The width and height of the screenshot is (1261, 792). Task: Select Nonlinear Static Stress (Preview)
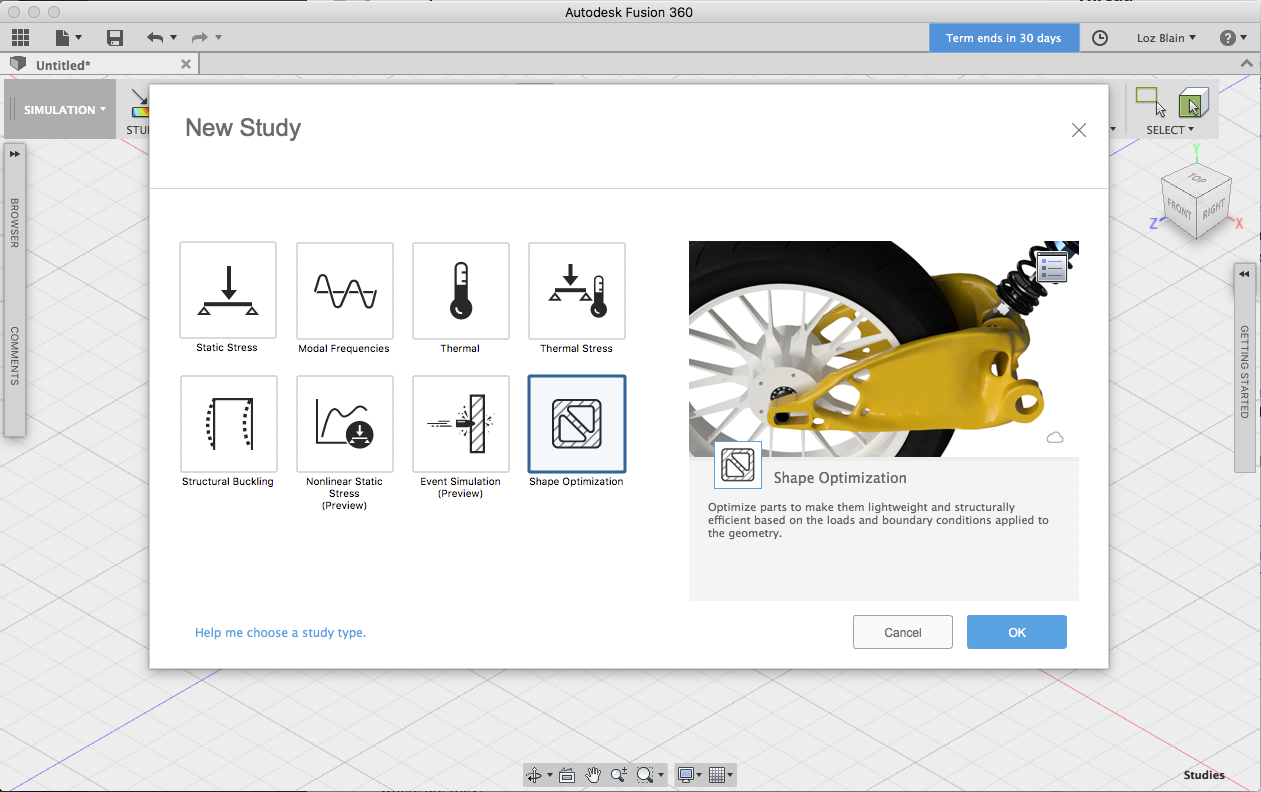tap(344, 424)
